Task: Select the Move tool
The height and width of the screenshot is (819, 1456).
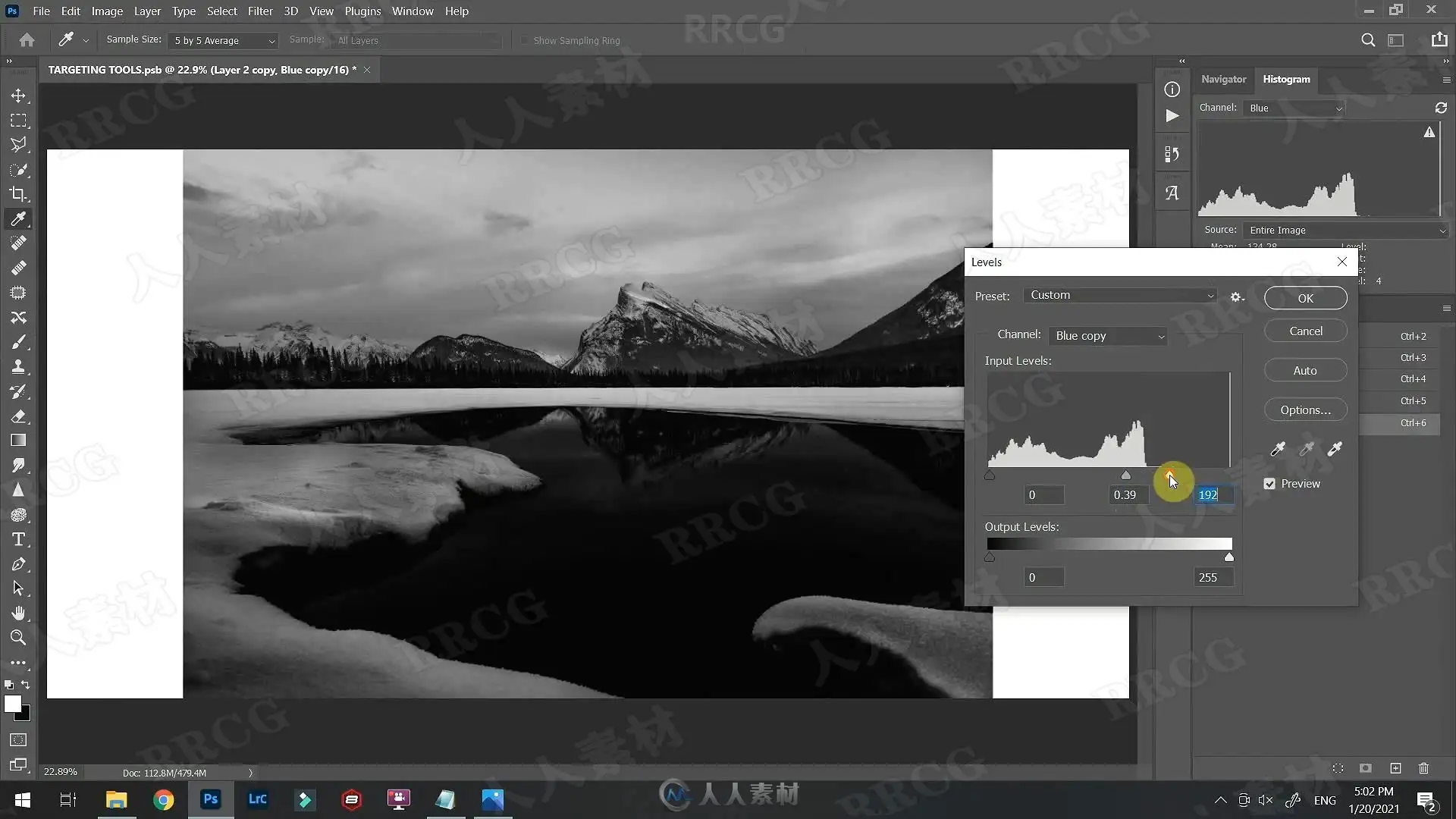Action: pyautogui.click(x=19, y=96)
